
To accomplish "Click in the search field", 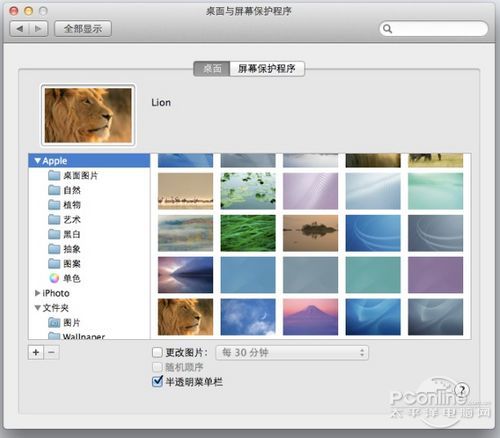I will click(x=434, y=29).
